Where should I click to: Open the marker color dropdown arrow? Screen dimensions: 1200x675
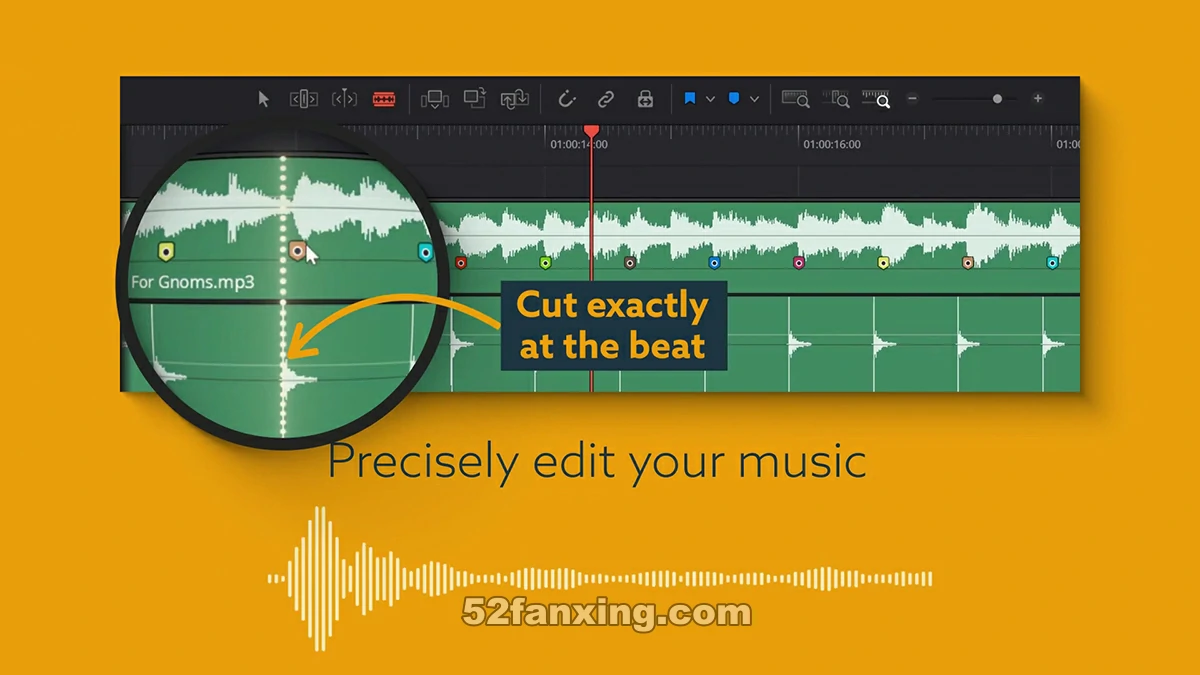pos(754,99)
